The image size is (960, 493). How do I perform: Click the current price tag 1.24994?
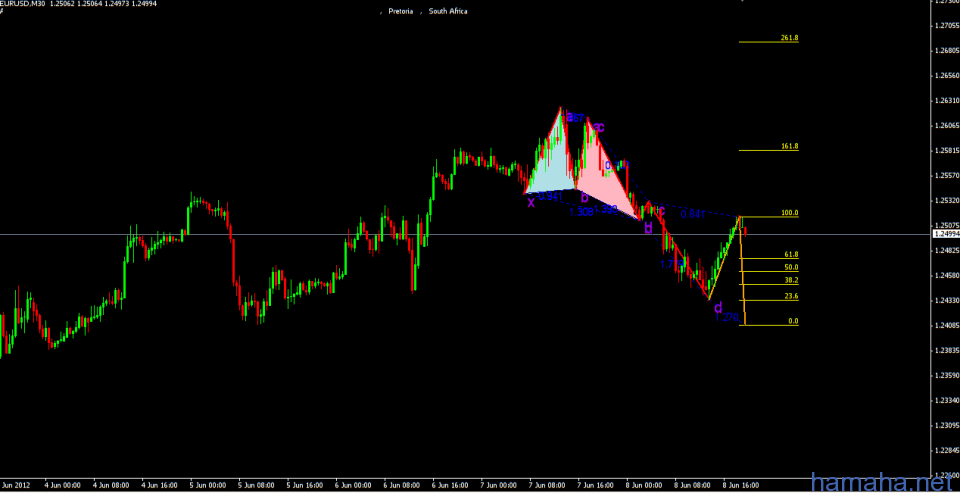[946, 234]
